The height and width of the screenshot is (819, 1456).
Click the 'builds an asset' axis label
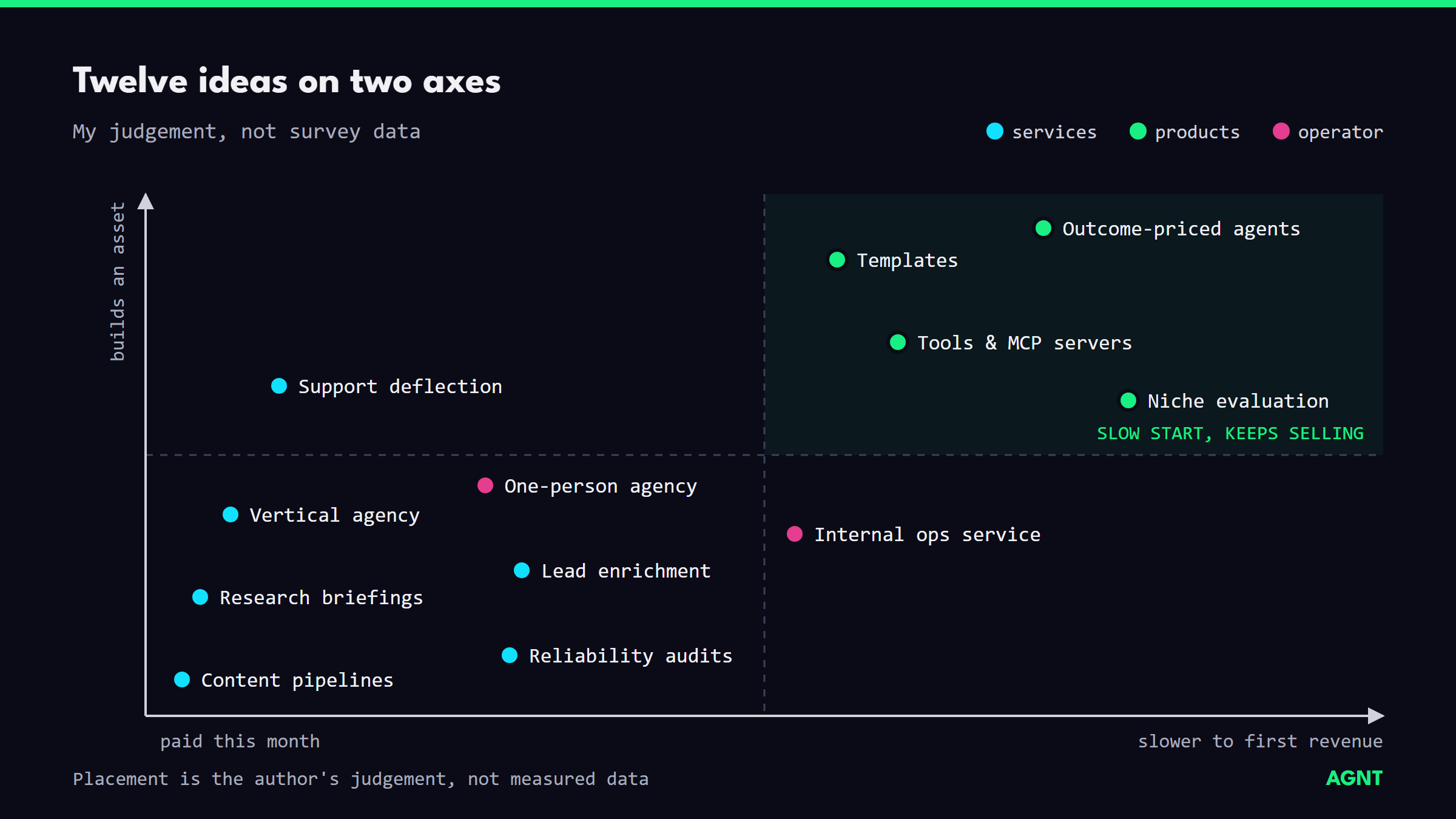click(118, 281)
